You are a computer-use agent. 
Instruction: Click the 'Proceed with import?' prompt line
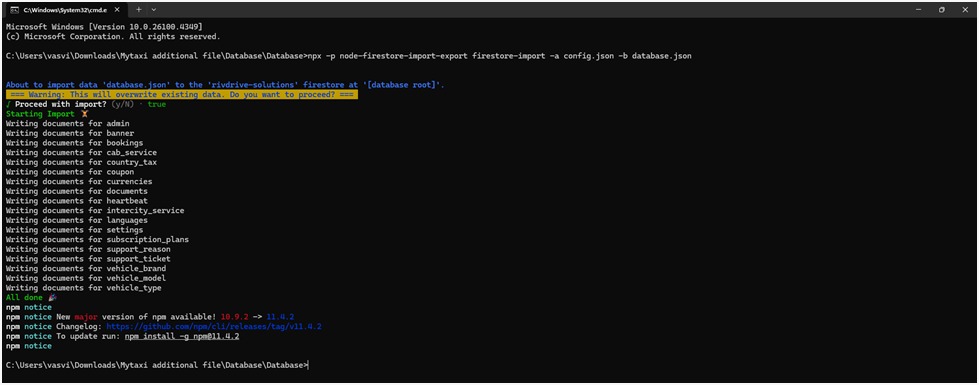pyautogui.click(x=86, y=104)
